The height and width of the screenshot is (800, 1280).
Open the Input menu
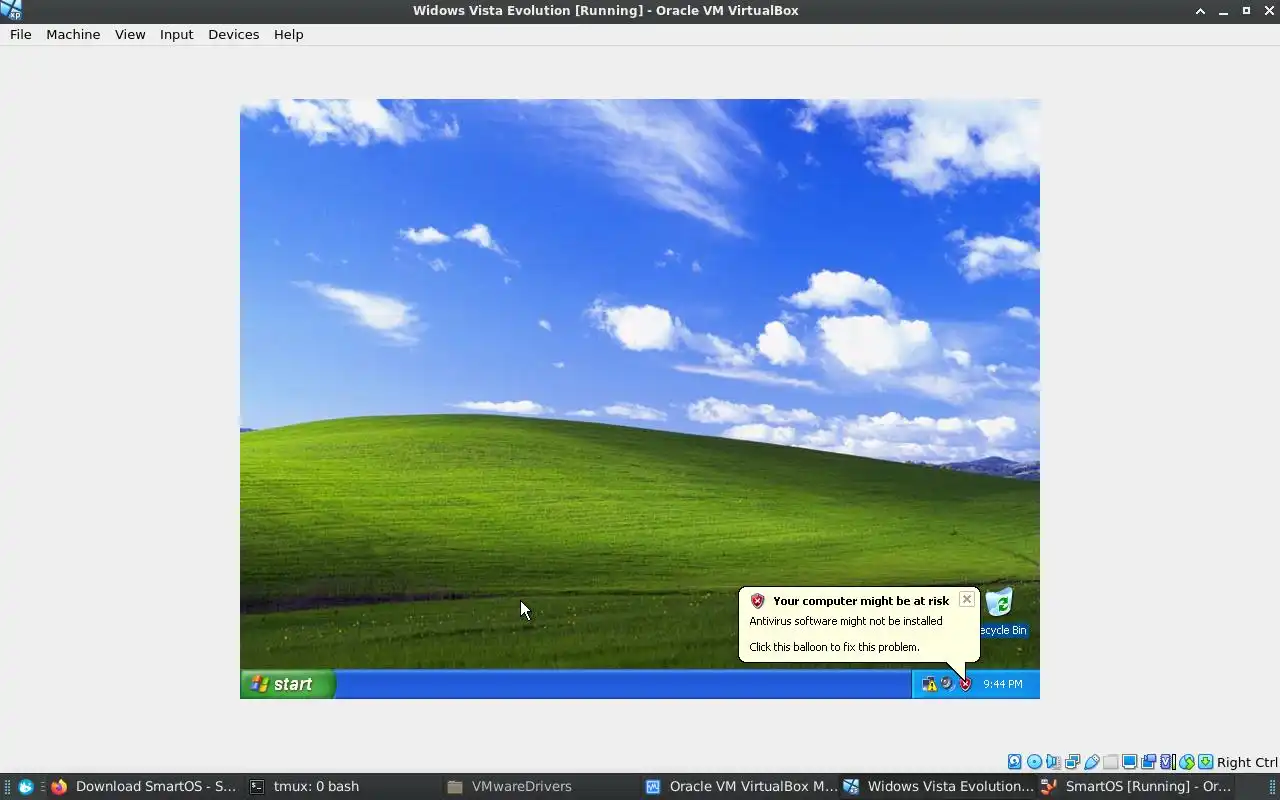[x=176, y=34]
